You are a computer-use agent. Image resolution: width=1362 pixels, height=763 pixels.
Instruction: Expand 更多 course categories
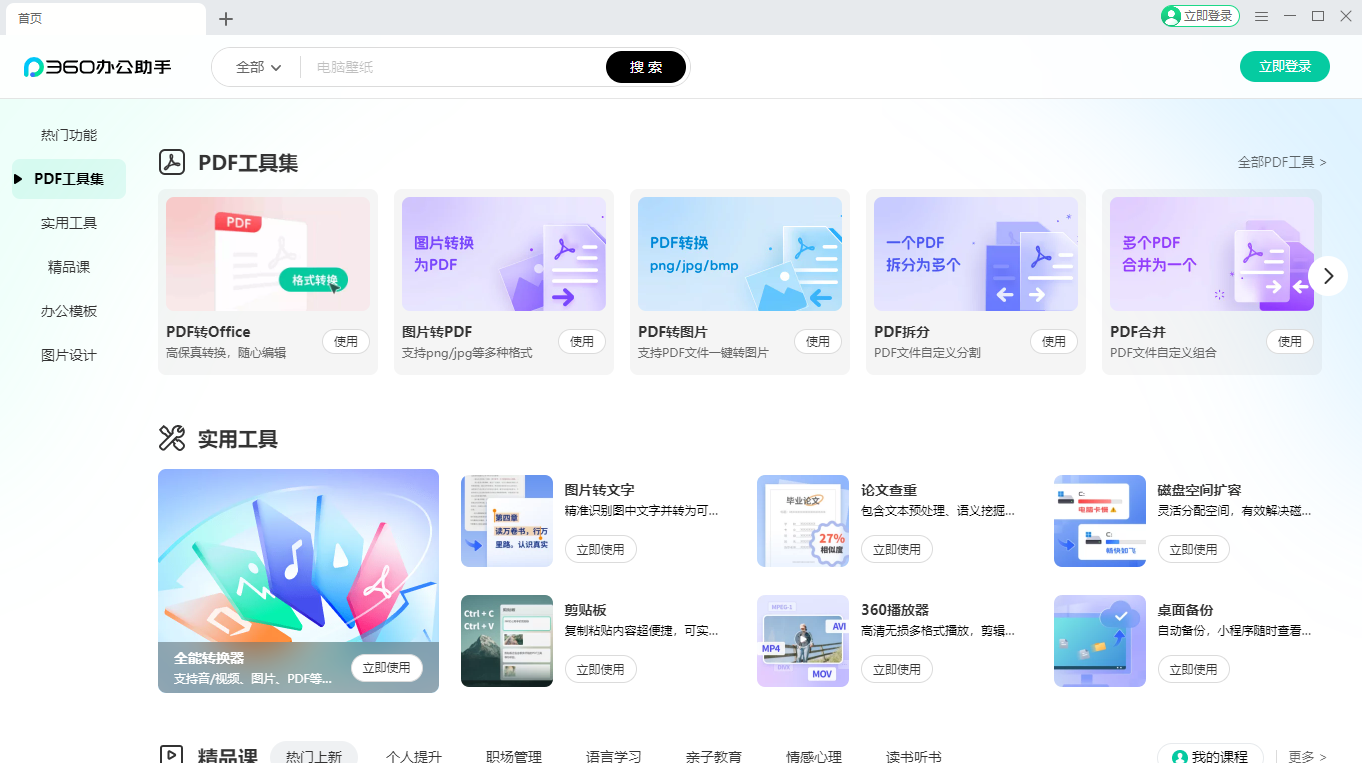[x=1307, y=757]
